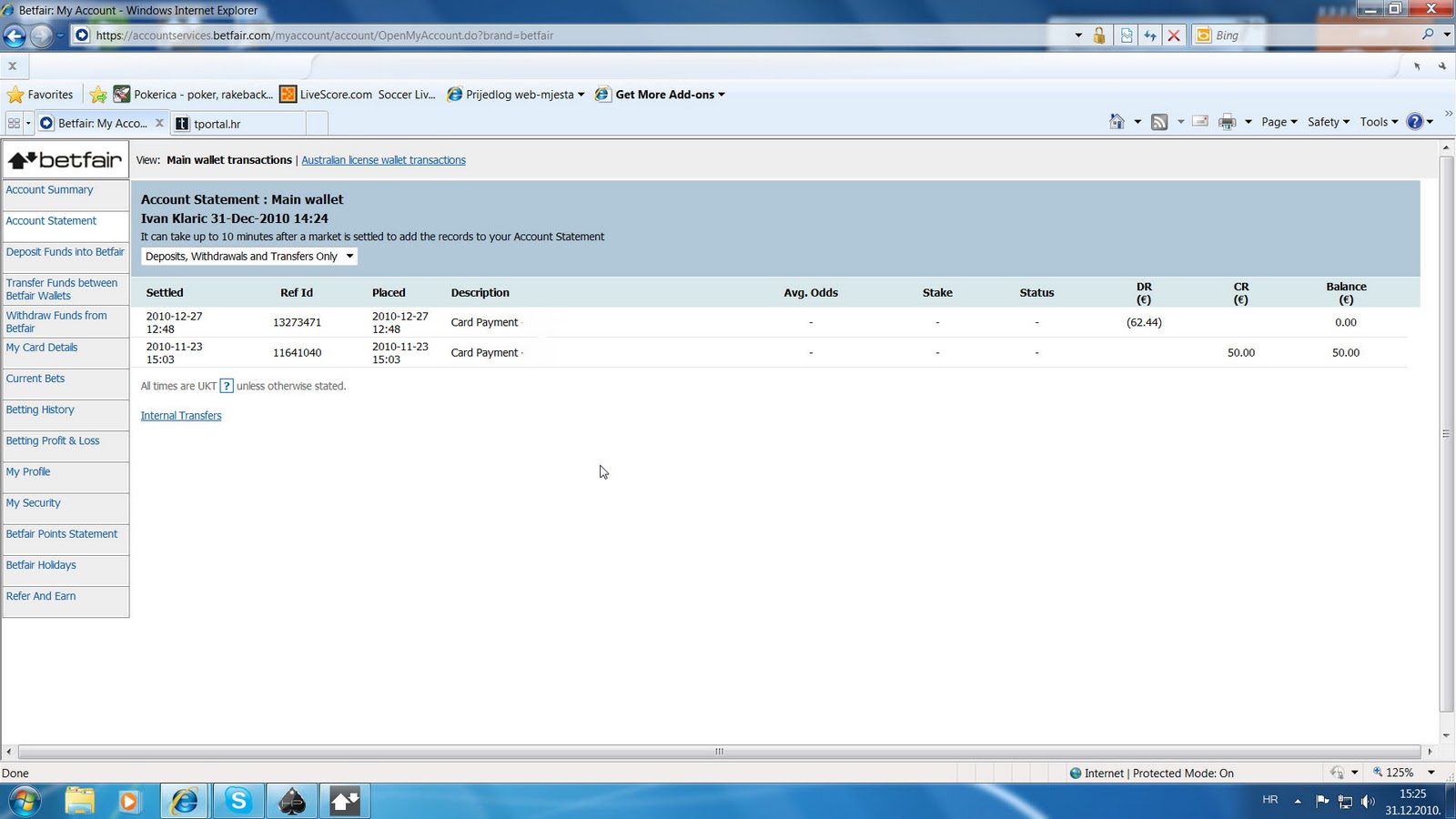The width and height of the screenshot is (1456, 819).
Task: Open Windows Media Player from taskbar
Action: 128,802
